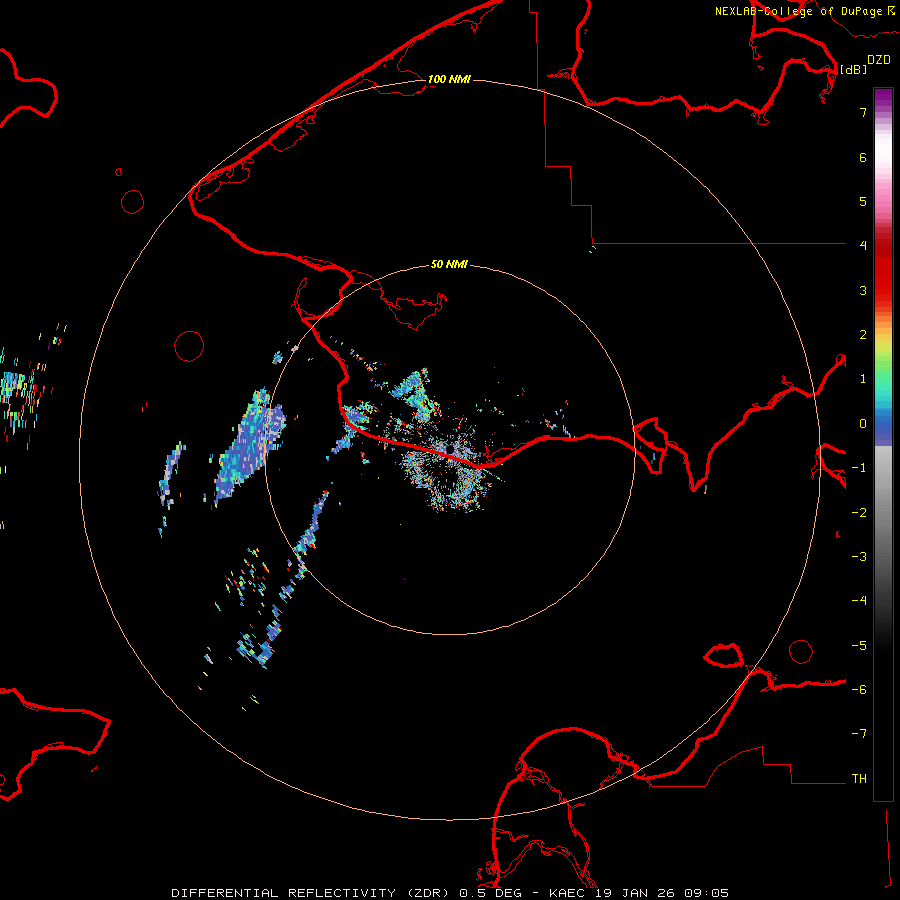Image resolution: width=900 pixels, height=900 pixels.
Task: Click the 50 NMI range ring label
Action: point(449,265)
